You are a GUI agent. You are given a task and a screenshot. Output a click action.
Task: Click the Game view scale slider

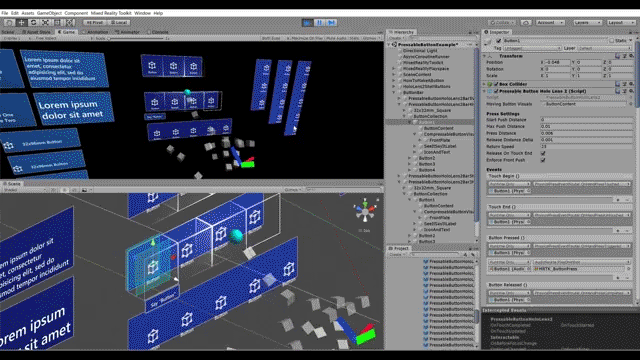pos(137,38)
